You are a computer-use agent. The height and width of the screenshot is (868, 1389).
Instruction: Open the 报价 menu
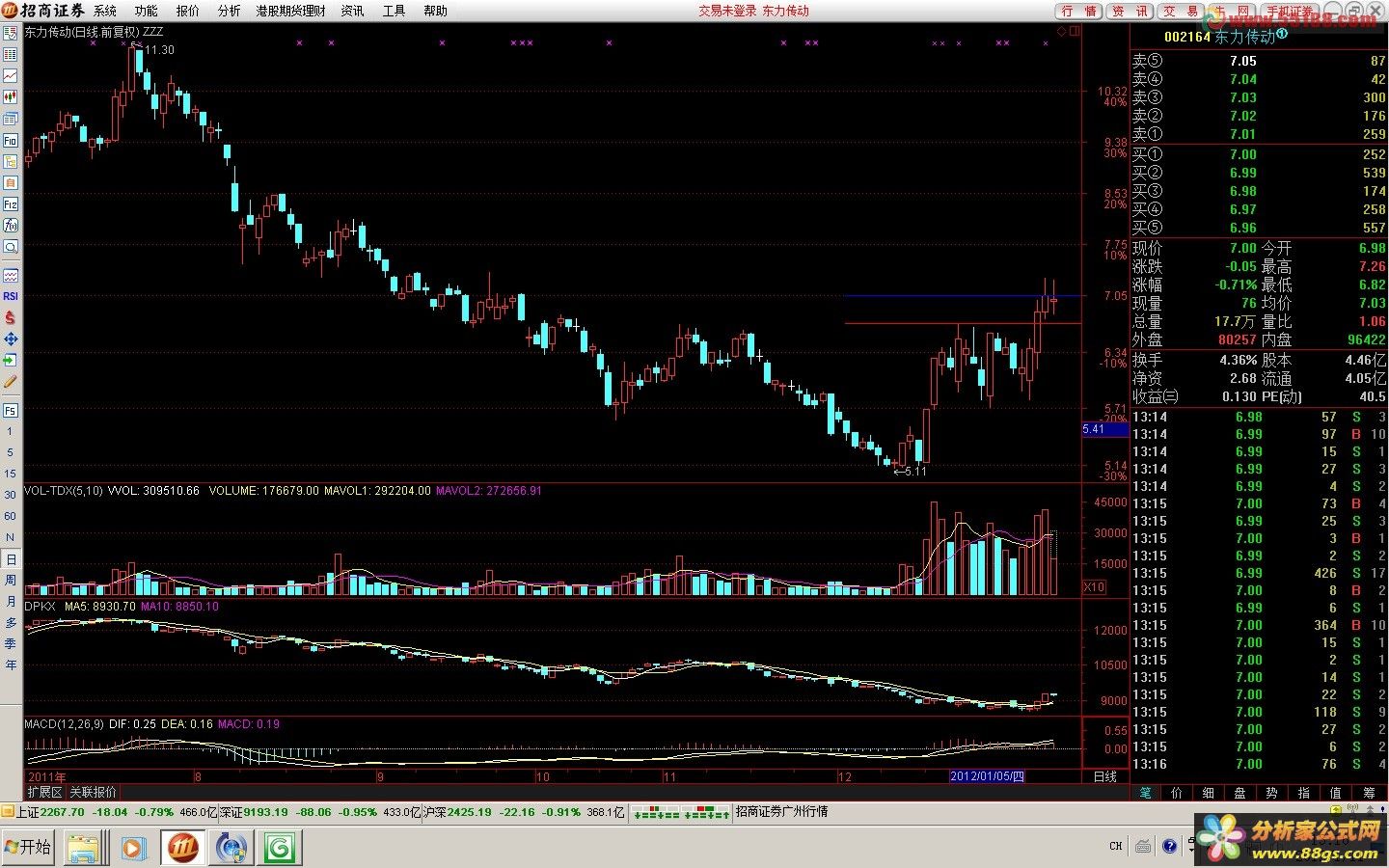(187, 11)
